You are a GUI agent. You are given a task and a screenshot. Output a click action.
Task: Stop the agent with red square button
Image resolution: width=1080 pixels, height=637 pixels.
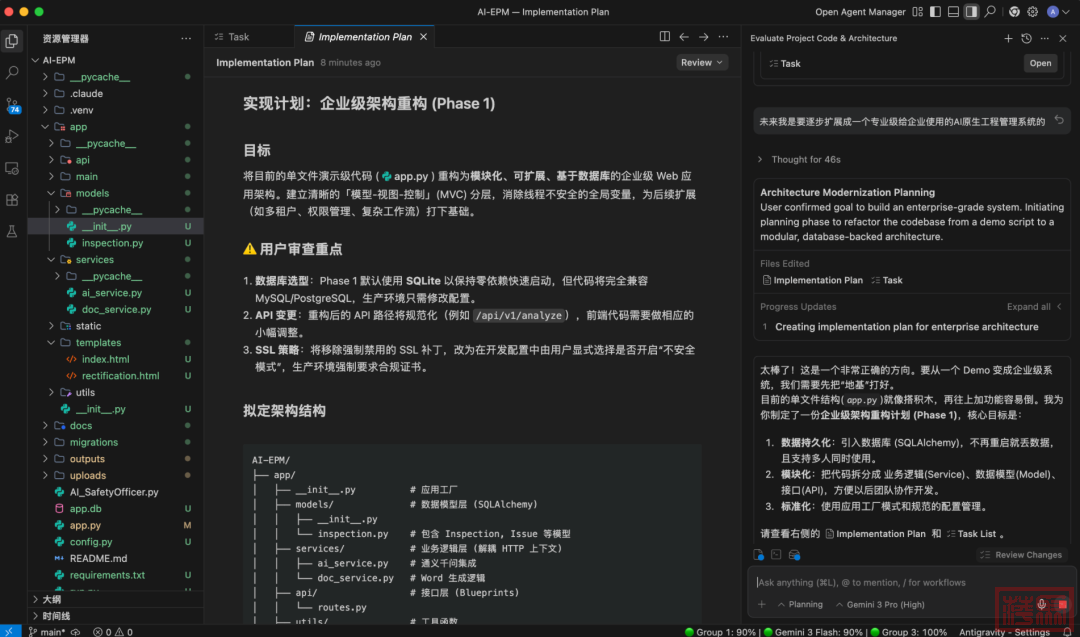1061,604
